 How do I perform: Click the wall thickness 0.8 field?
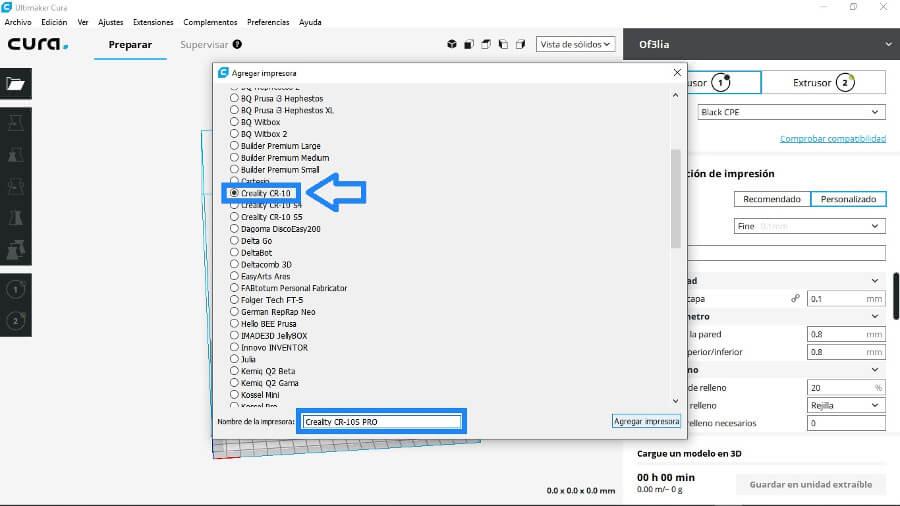846,334
